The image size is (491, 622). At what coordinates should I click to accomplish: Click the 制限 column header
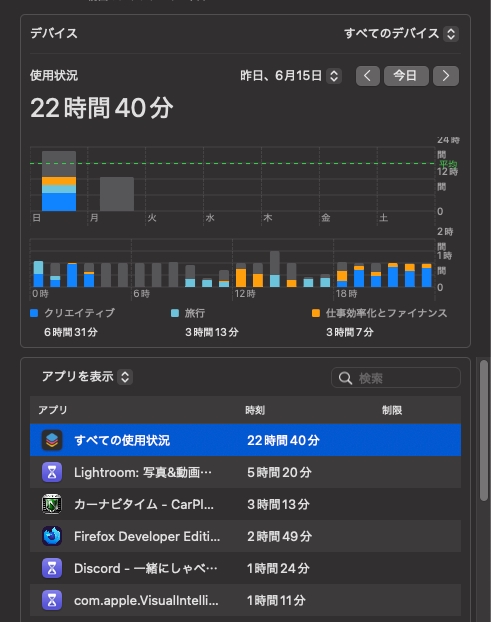[x=392, y=410]
